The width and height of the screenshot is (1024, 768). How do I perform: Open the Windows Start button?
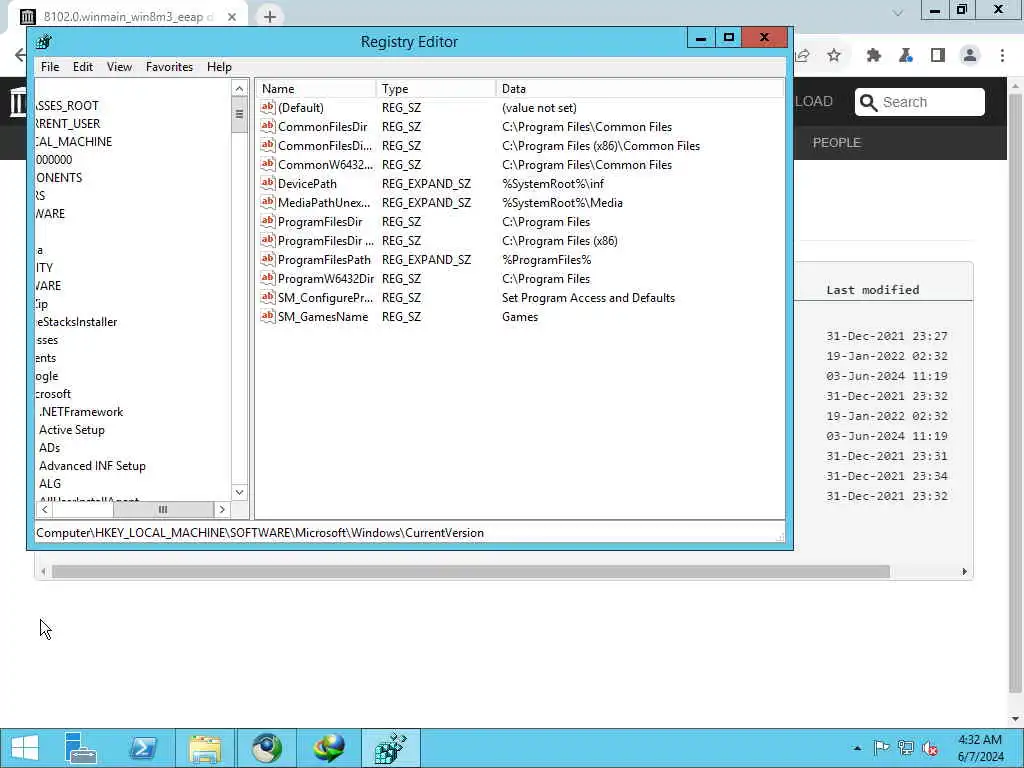(25, 748)
